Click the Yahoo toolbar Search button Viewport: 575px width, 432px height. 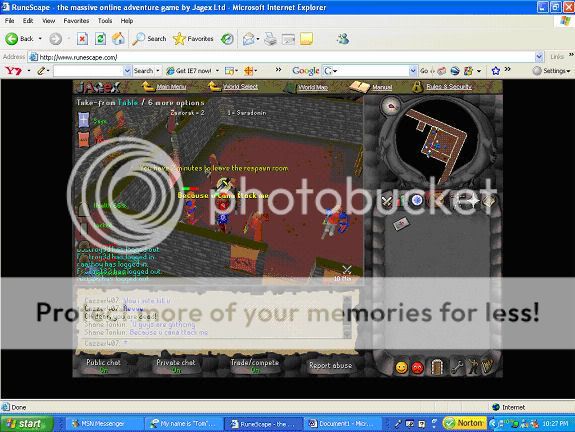(143, 71)
